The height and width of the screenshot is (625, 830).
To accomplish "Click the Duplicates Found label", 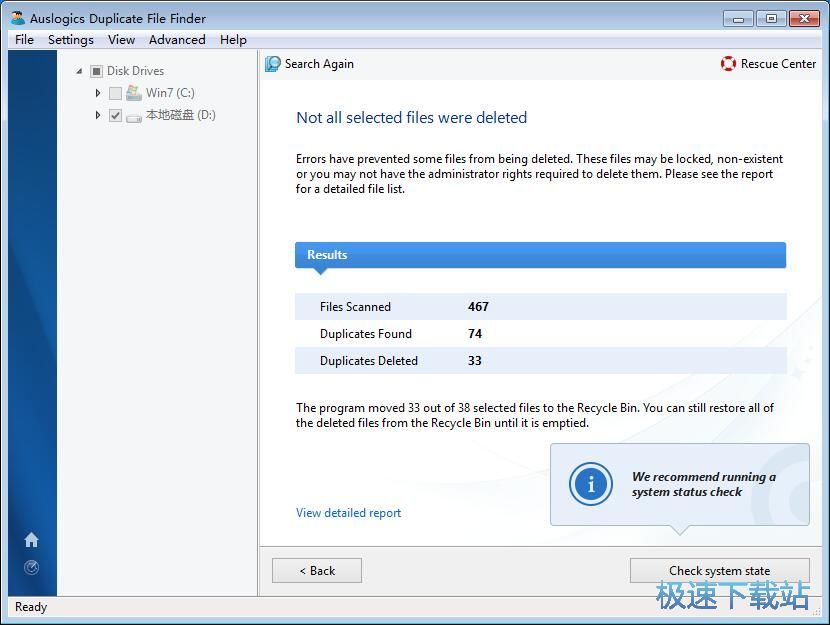I will [x=366, y=334].
